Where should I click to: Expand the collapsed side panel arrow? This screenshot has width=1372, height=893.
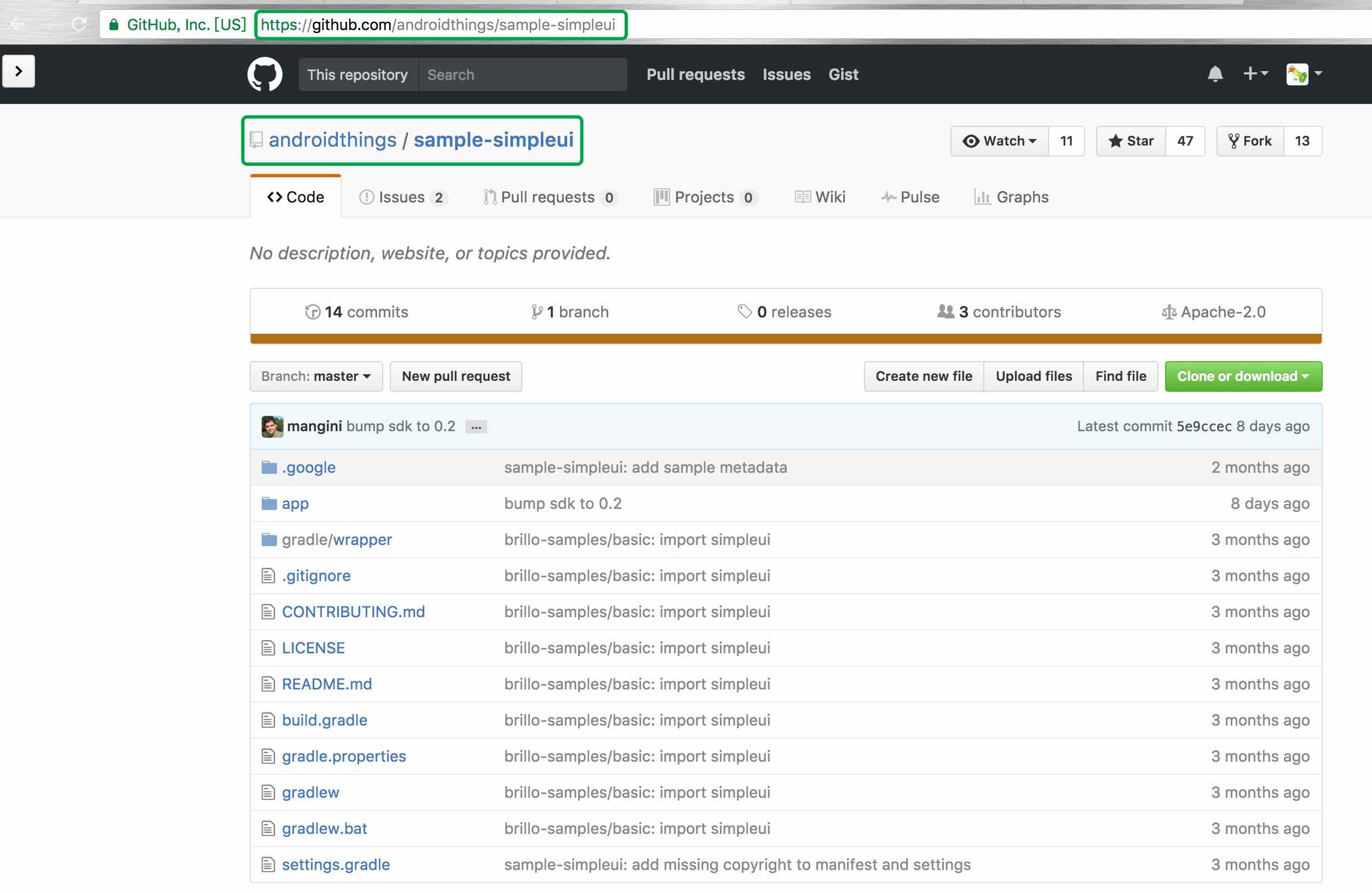coord(19,72)
